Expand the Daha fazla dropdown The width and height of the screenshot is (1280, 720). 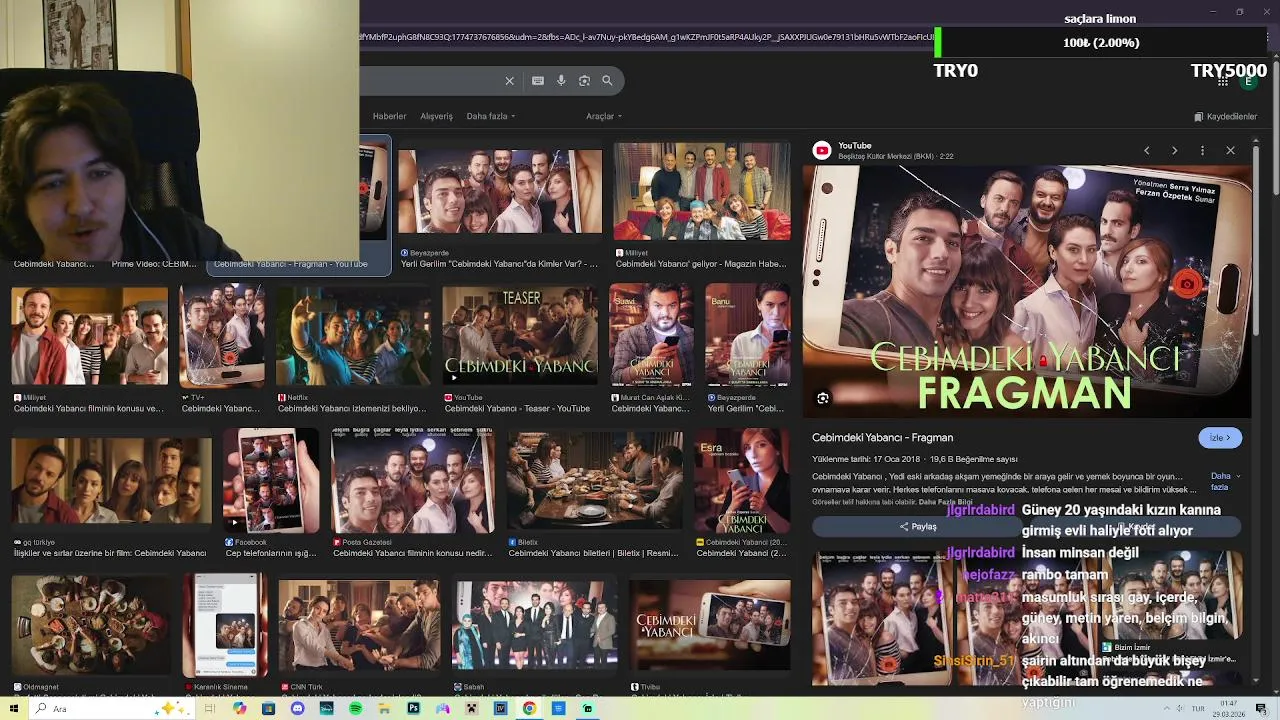tap(491, 116)
